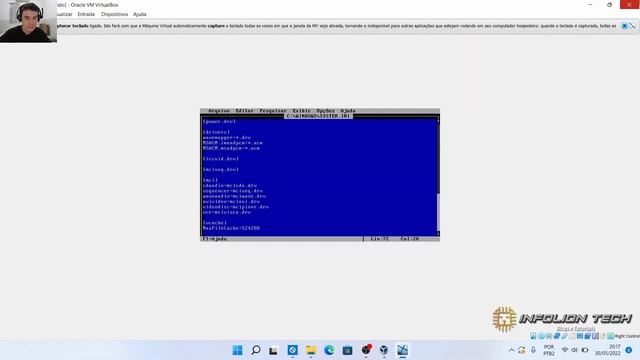Click the audio status icon in VirtualBox

pyautogui.click(x=549, y=336)
